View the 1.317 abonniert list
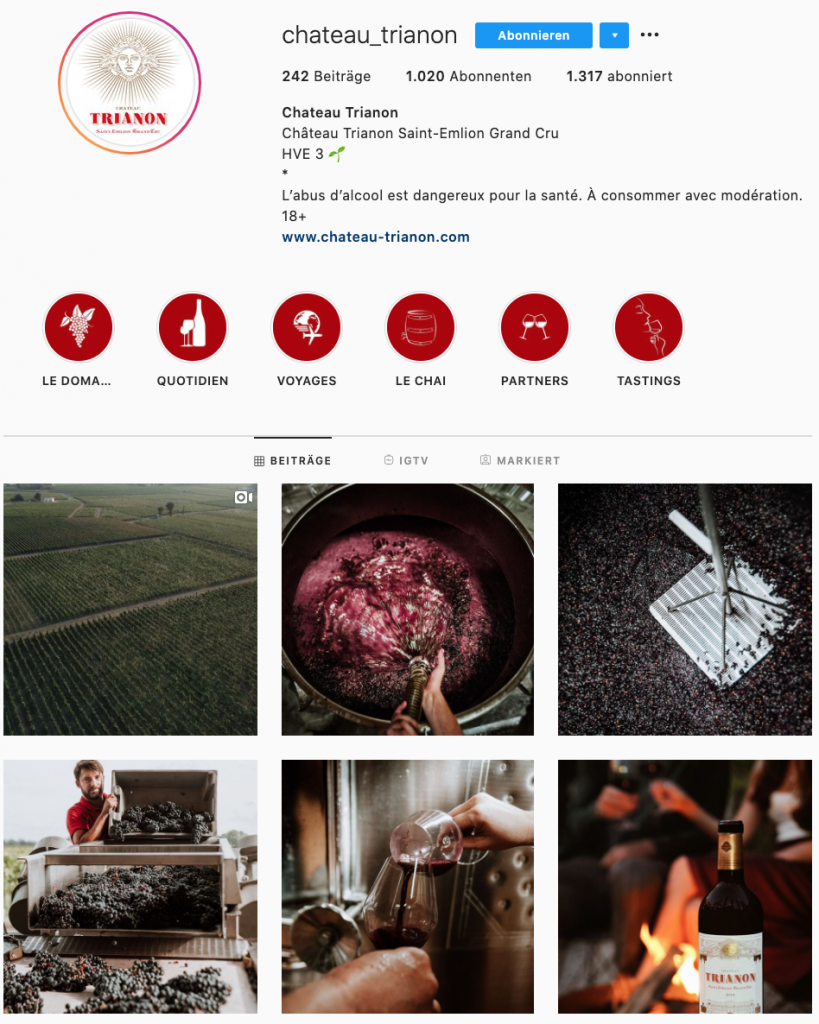The height and width of the screenshot is (1024, 819). (x=619, y=76)
